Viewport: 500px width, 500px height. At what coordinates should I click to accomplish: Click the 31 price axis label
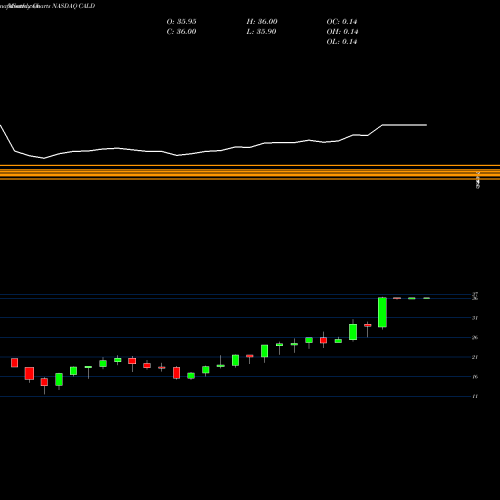pos(475,318)
